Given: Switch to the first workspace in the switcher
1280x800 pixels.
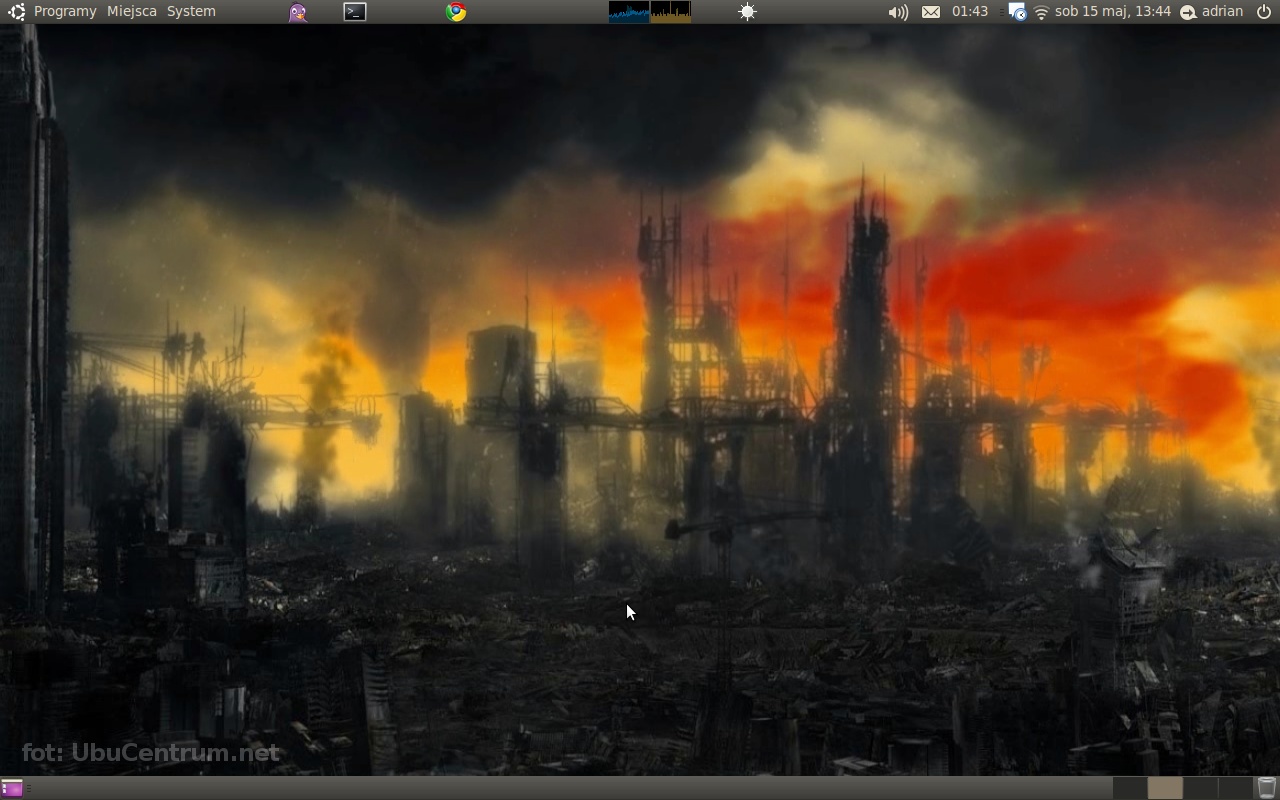Looking at the screenshot, I should (1130, 788).
